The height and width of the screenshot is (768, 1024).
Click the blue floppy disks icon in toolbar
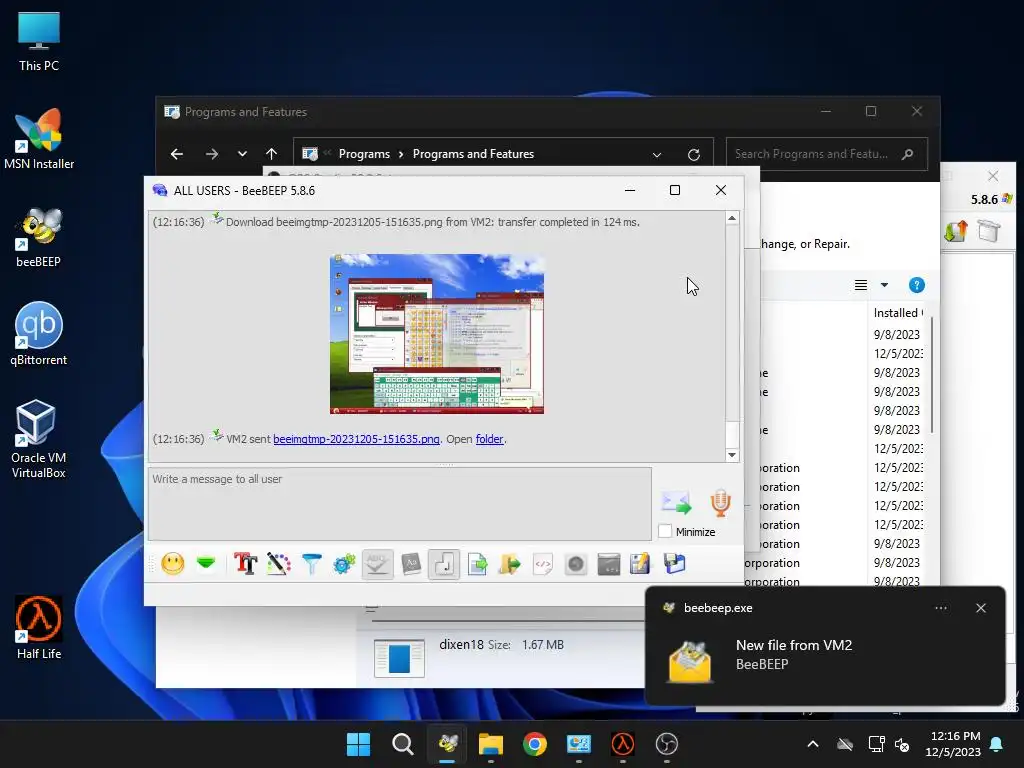(674, 564)
